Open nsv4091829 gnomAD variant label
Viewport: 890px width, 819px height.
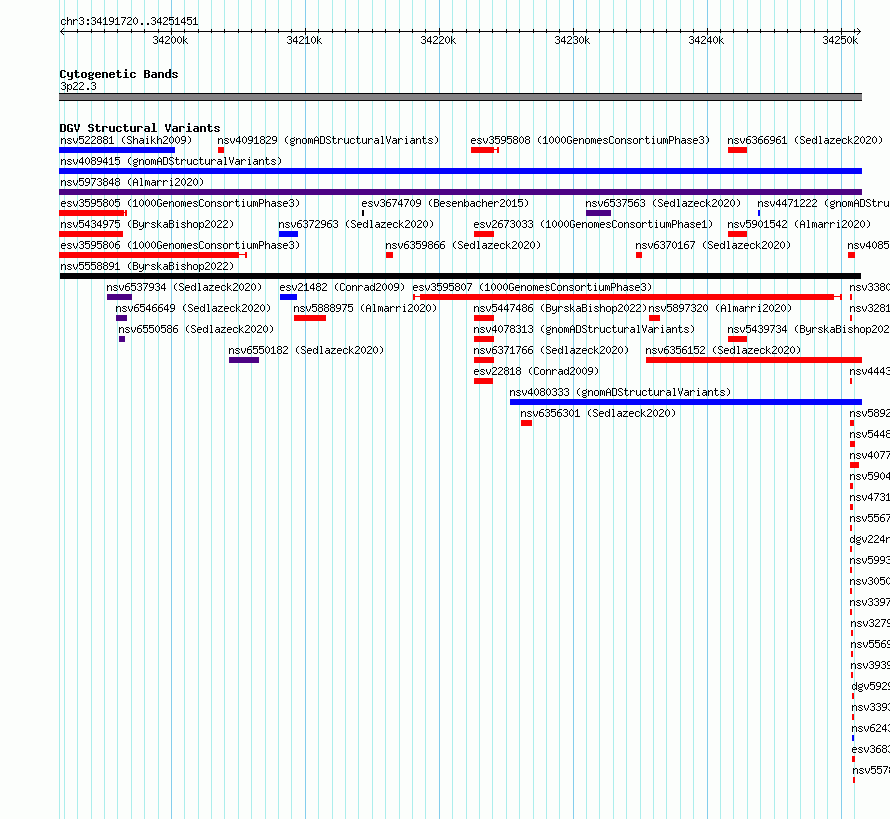click(328, 140)
